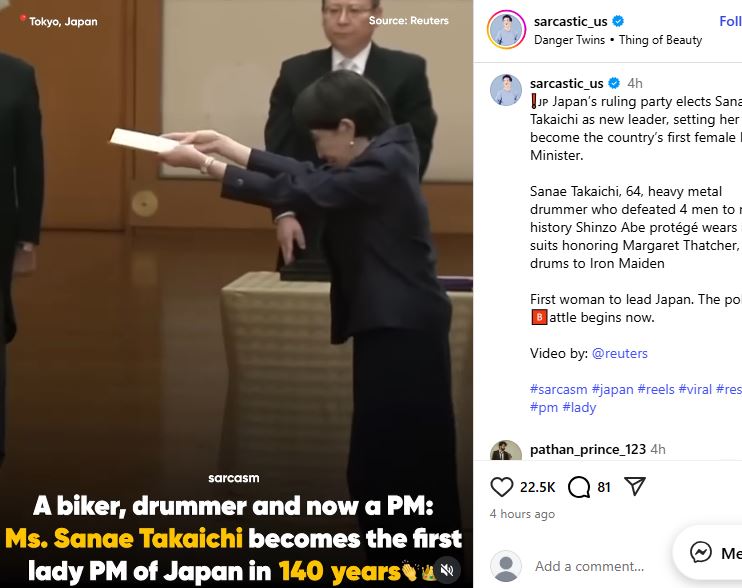Screen dimensions: 742x588
Task: Open pathan_prince_123 commenter avatar
Action: click(x=506, y=451)
